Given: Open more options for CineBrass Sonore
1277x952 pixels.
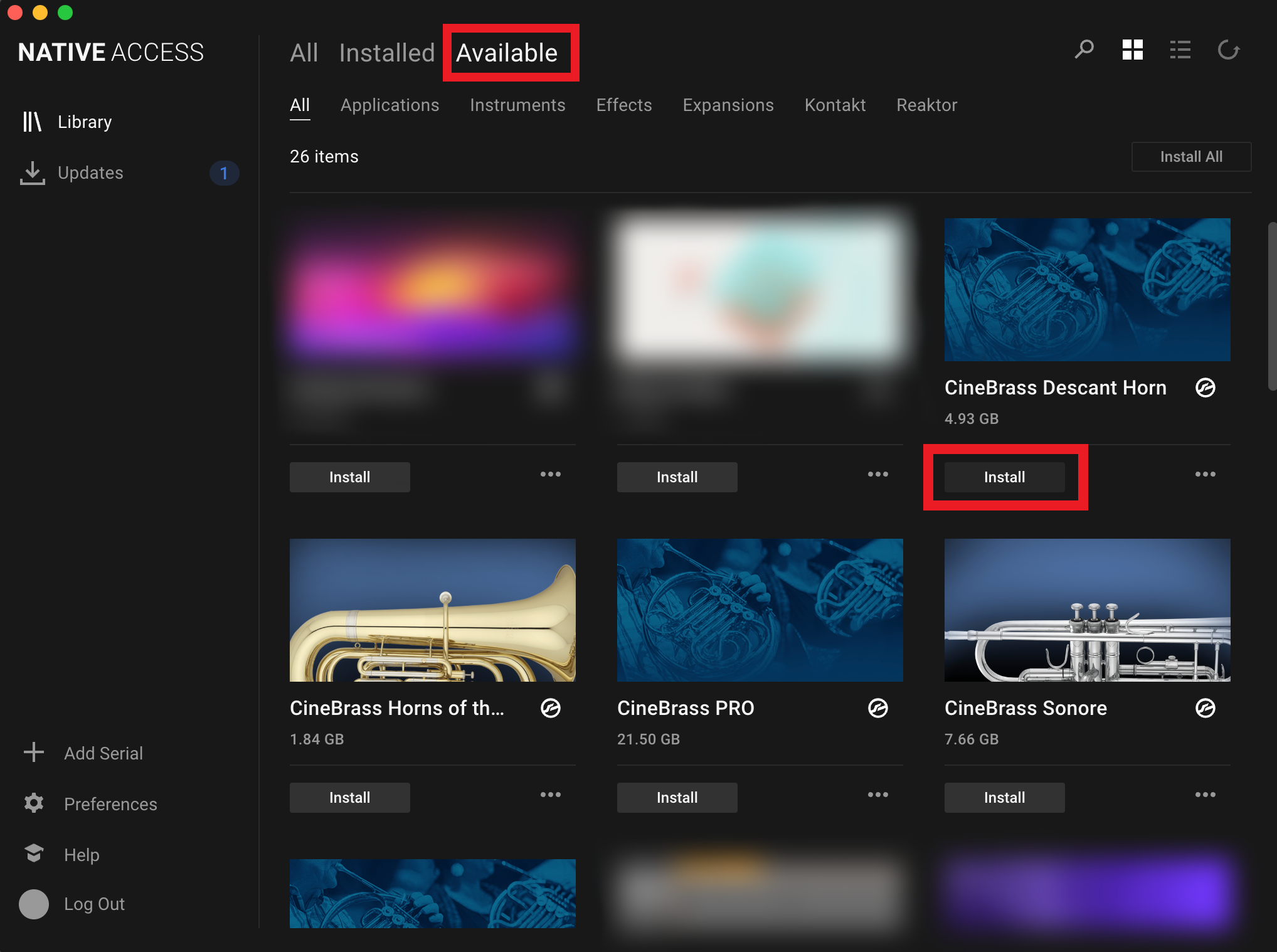Looking at the screenshot, I should point(1205,795).
